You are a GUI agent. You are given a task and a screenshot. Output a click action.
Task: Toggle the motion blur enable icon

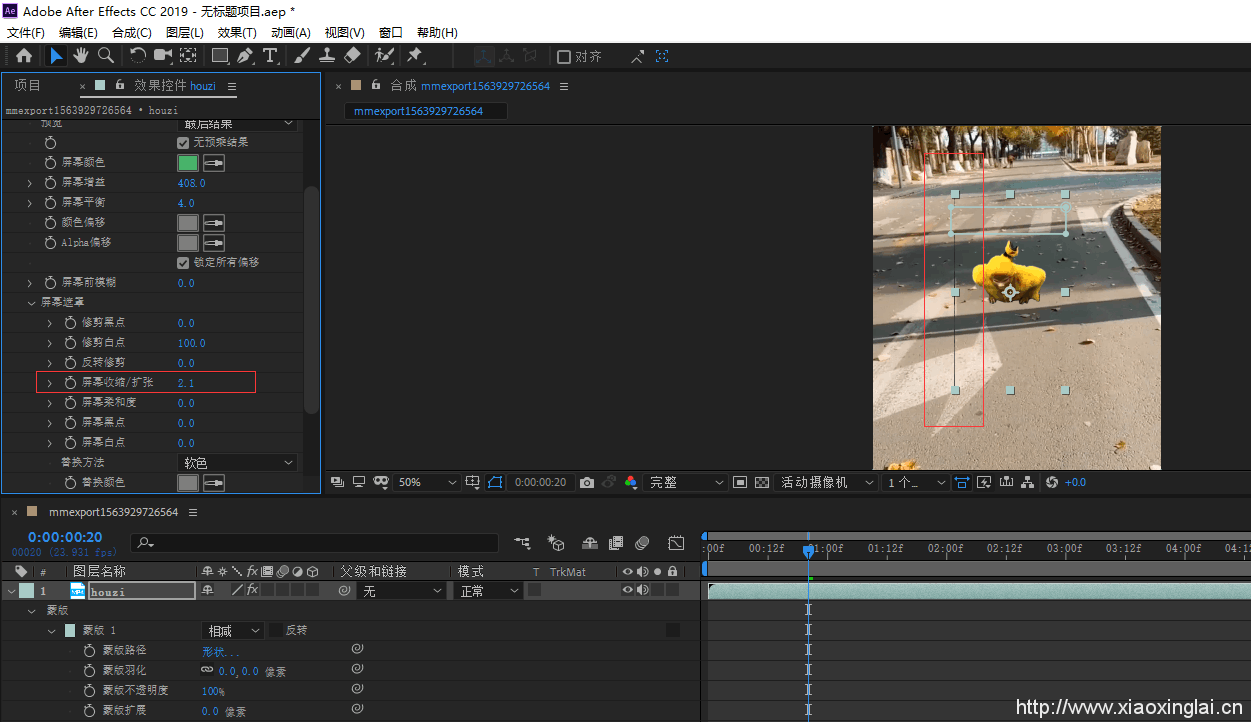[x=642, y=543]
